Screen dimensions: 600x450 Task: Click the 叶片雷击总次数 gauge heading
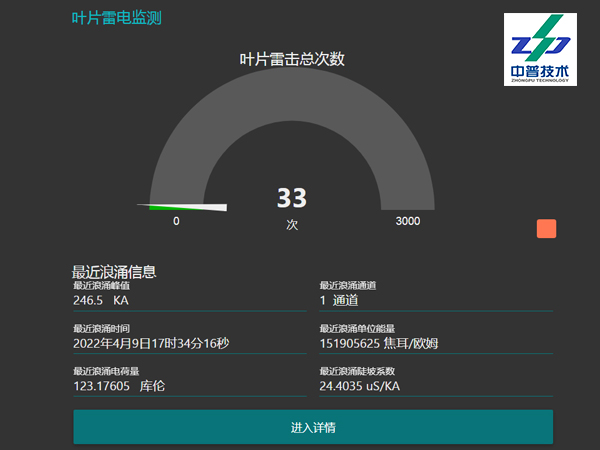click(x=292, y=59)
